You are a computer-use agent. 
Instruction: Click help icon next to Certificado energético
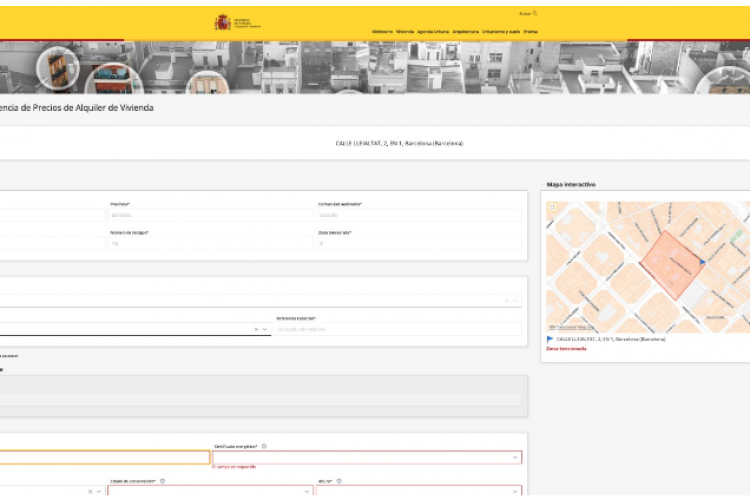(x=263, y=446)
